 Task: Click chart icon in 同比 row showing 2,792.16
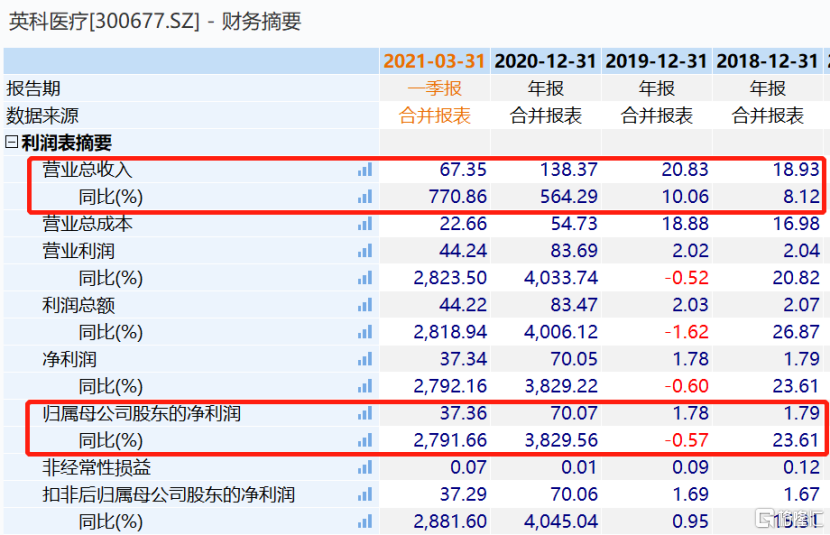click(365, 386)
